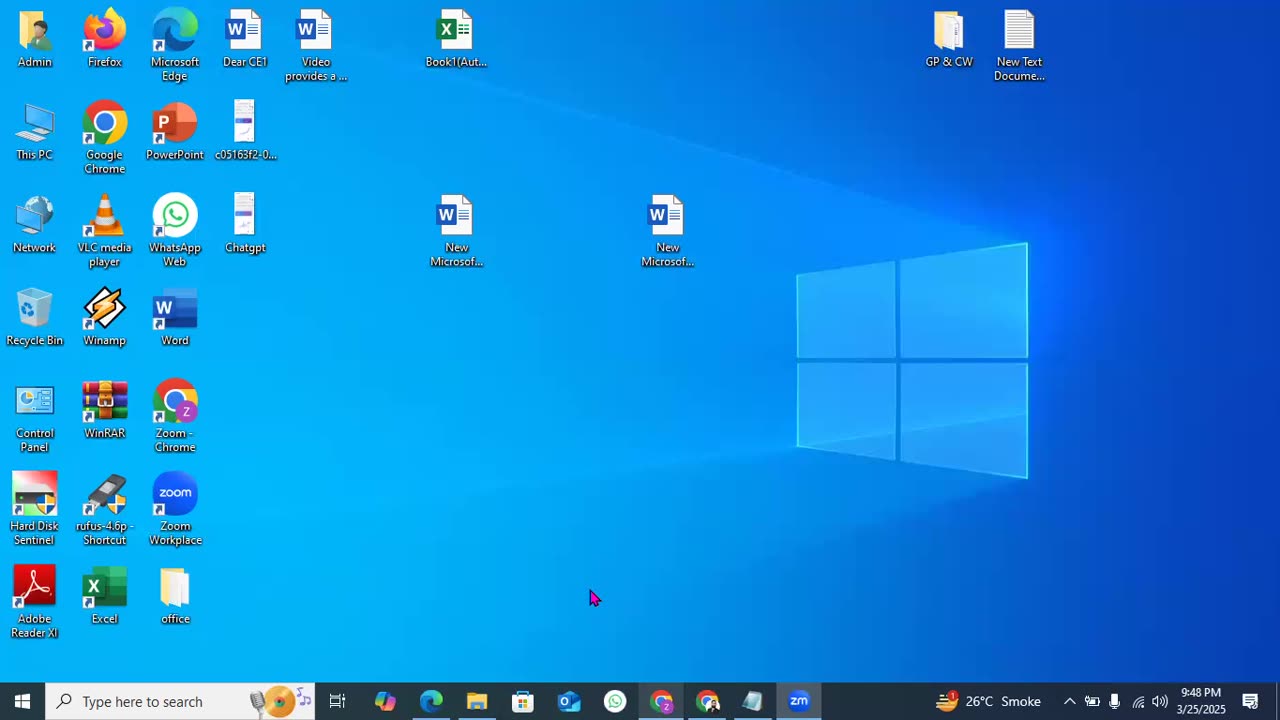The width and height of the screenshot is (1280, 720).
Task: Open the volume speaker tray icon
Action: pyautogui.click(x=1160, y=701)
